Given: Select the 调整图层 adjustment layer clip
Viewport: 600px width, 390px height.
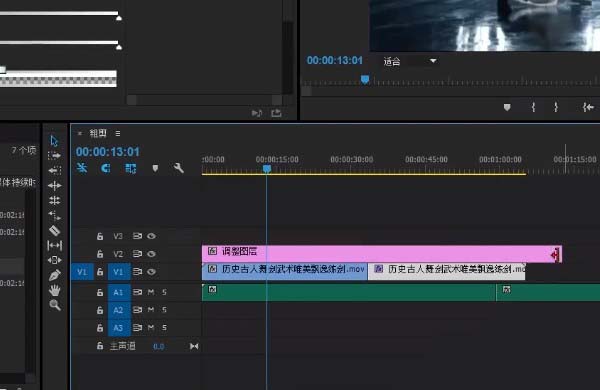Looking at the screenshot, I should point(382,253).
